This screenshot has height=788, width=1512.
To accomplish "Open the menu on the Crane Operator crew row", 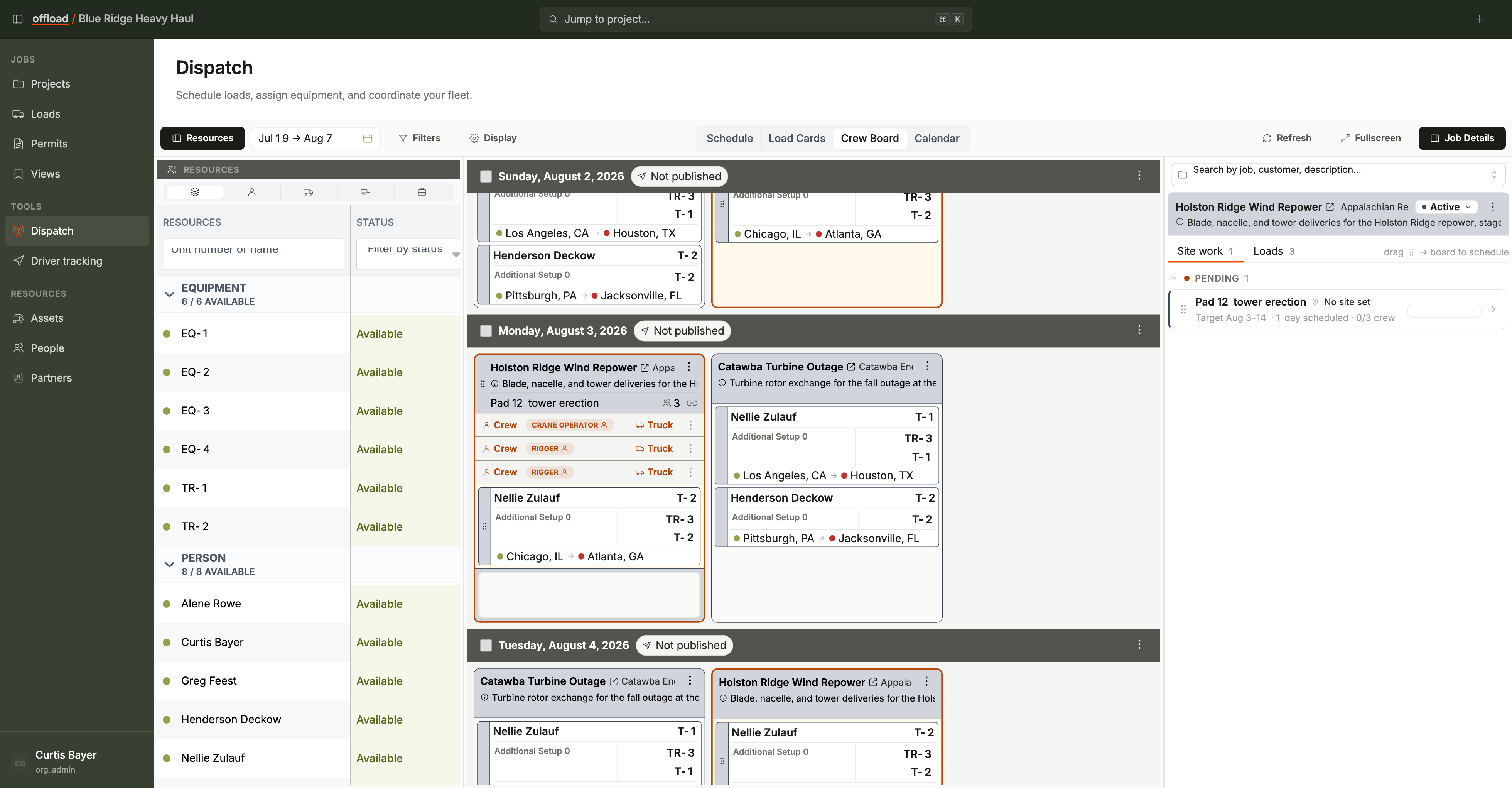I will point(690,424).
